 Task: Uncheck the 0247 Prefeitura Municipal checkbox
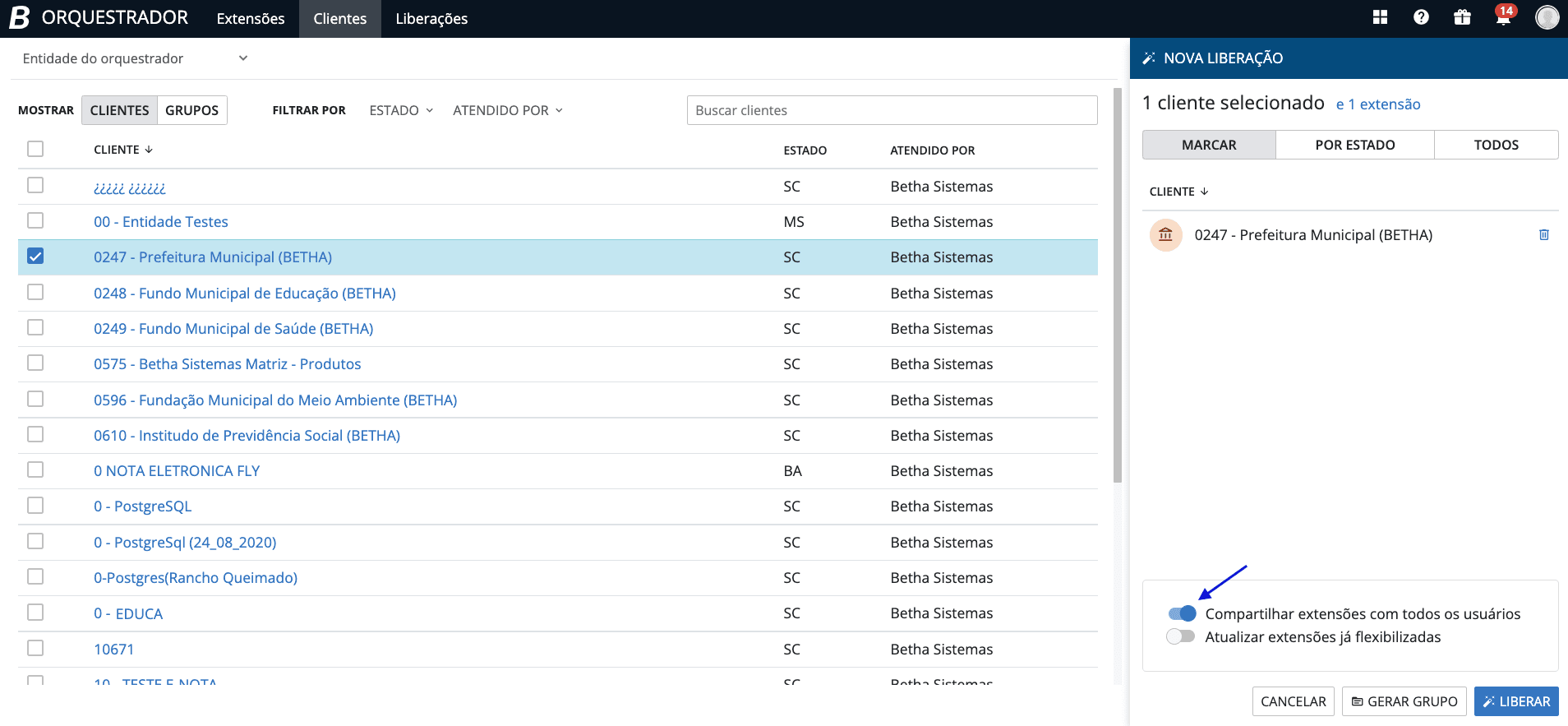point(35,257)
